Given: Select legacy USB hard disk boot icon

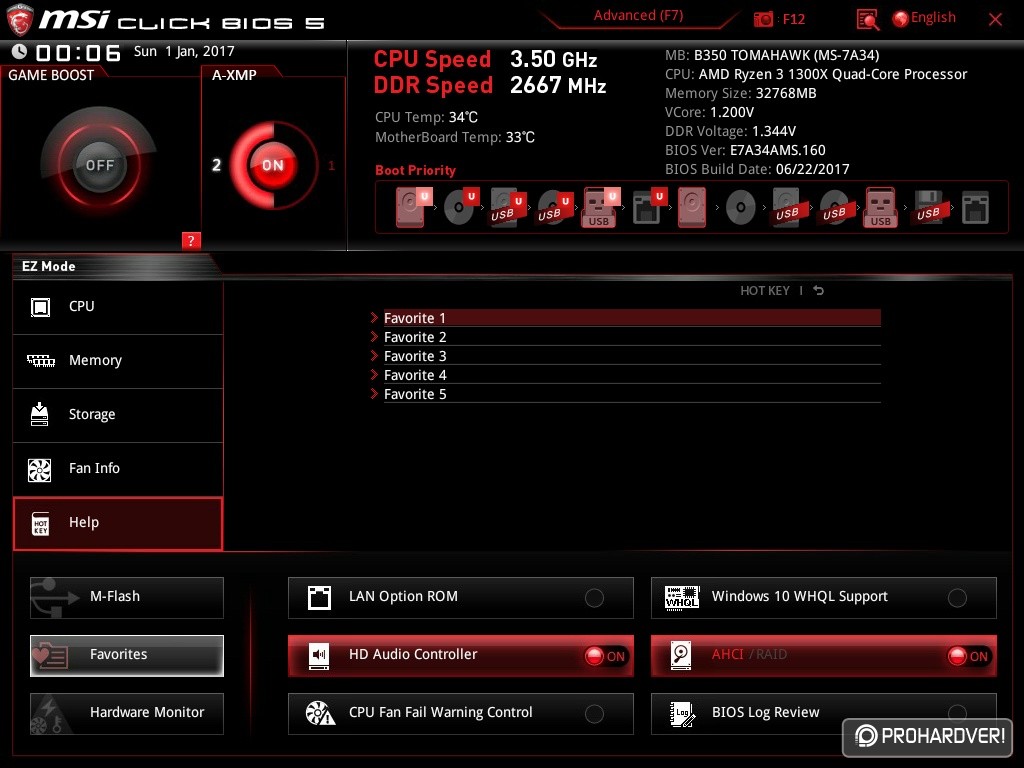Looking at the screenshot, I should click(x=787, y=207).
